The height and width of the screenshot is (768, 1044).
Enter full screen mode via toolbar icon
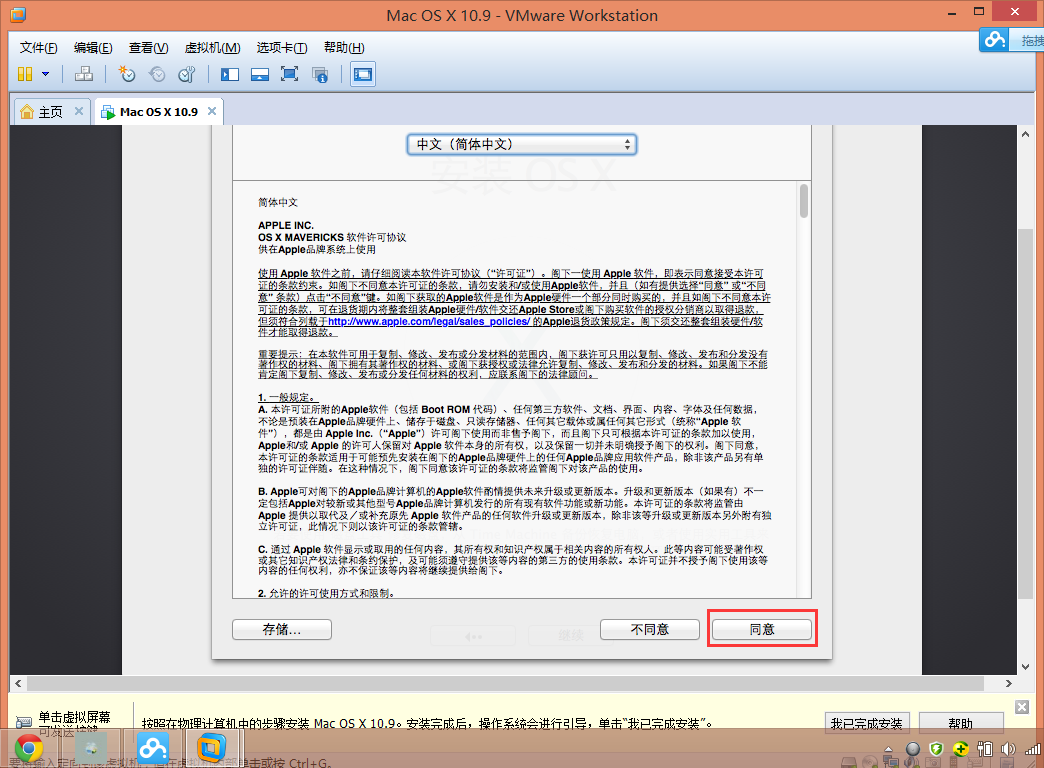point(290,74)
